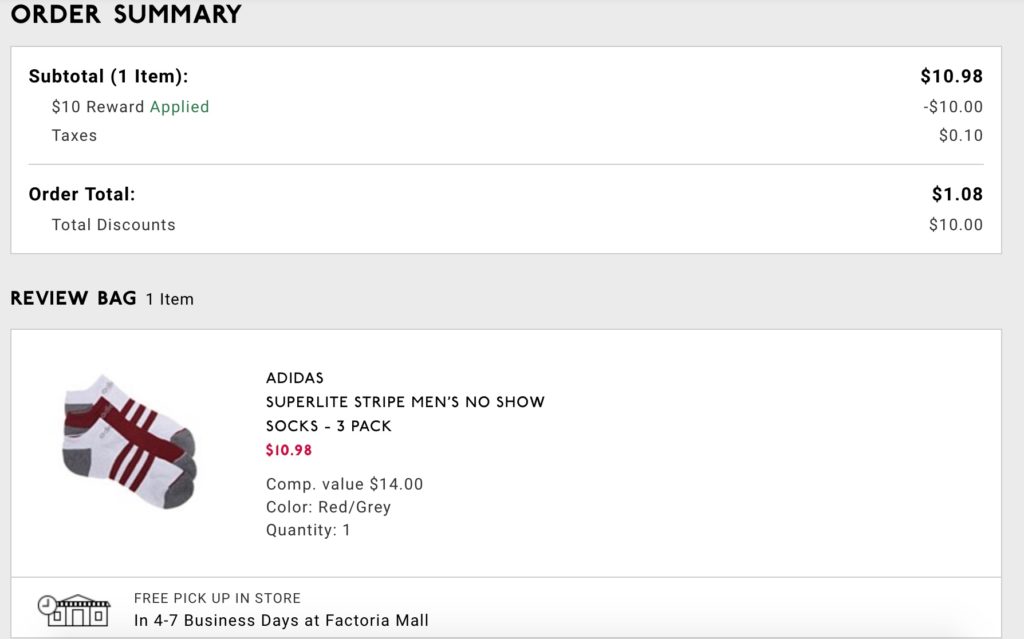
Task: Click the 1 Item count beside Review Bag
Action: click(170, 299)
